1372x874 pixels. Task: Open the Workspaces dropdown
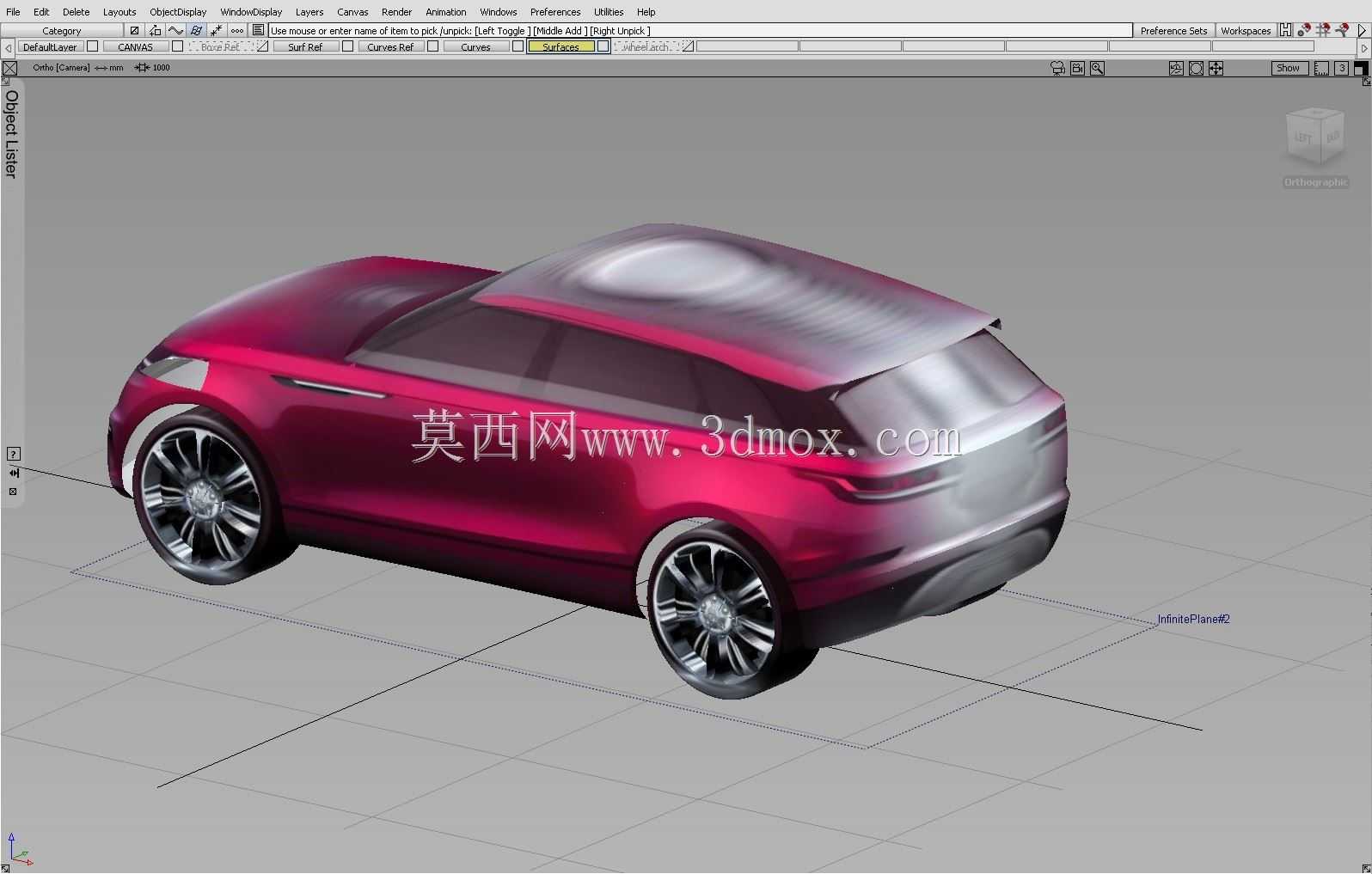1246,30
